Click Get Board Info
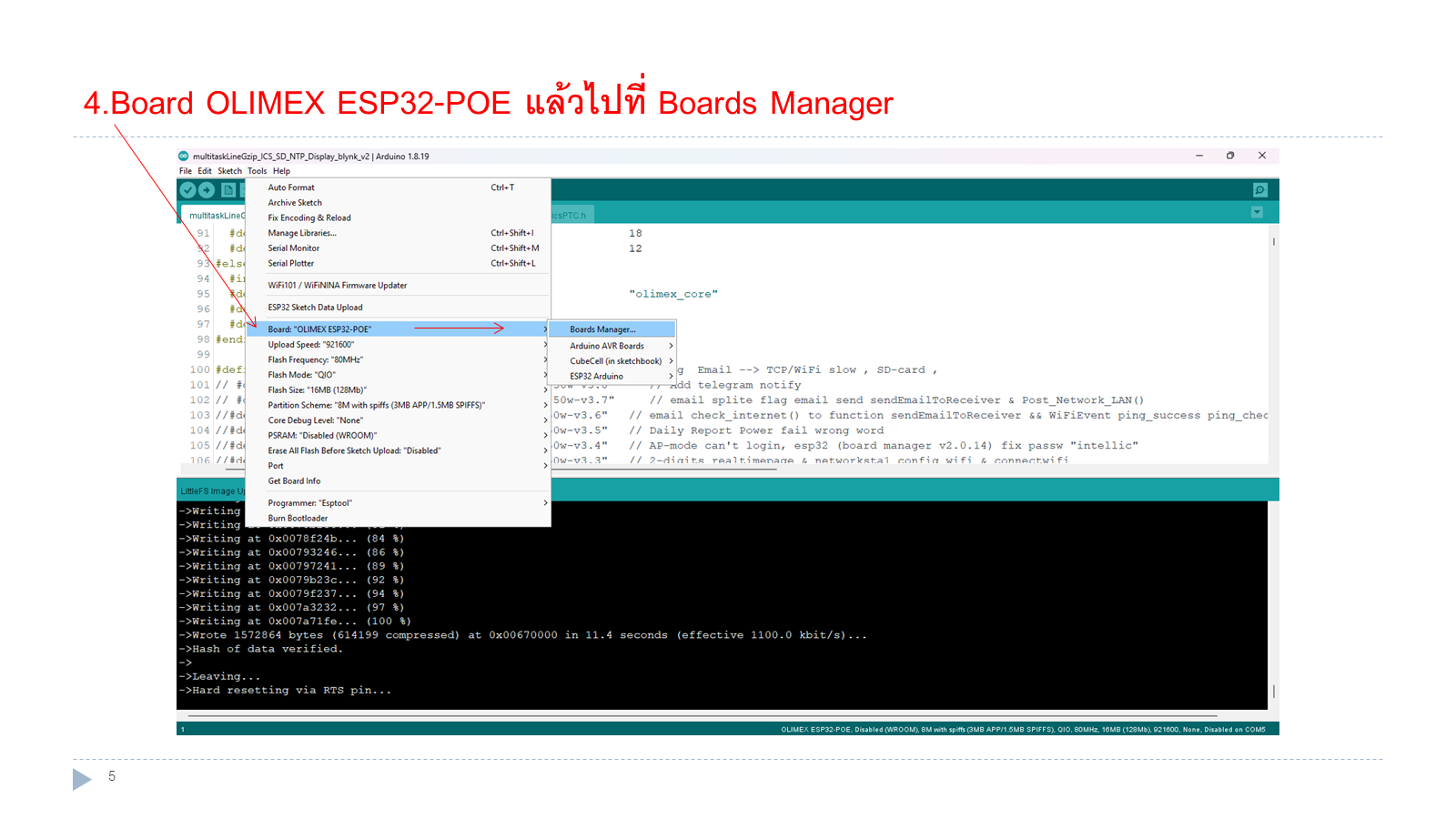 pyautogui.click(x=399, y=481)
